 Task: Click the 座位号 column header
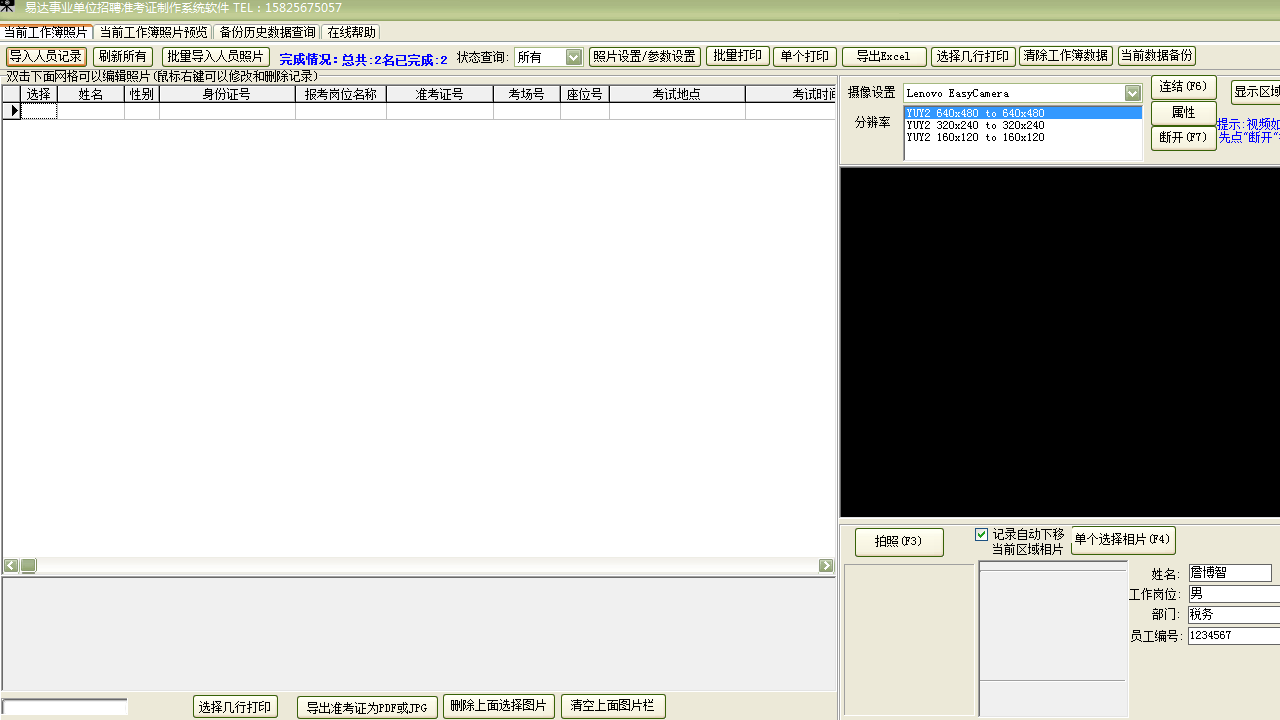tap(585, 94)
